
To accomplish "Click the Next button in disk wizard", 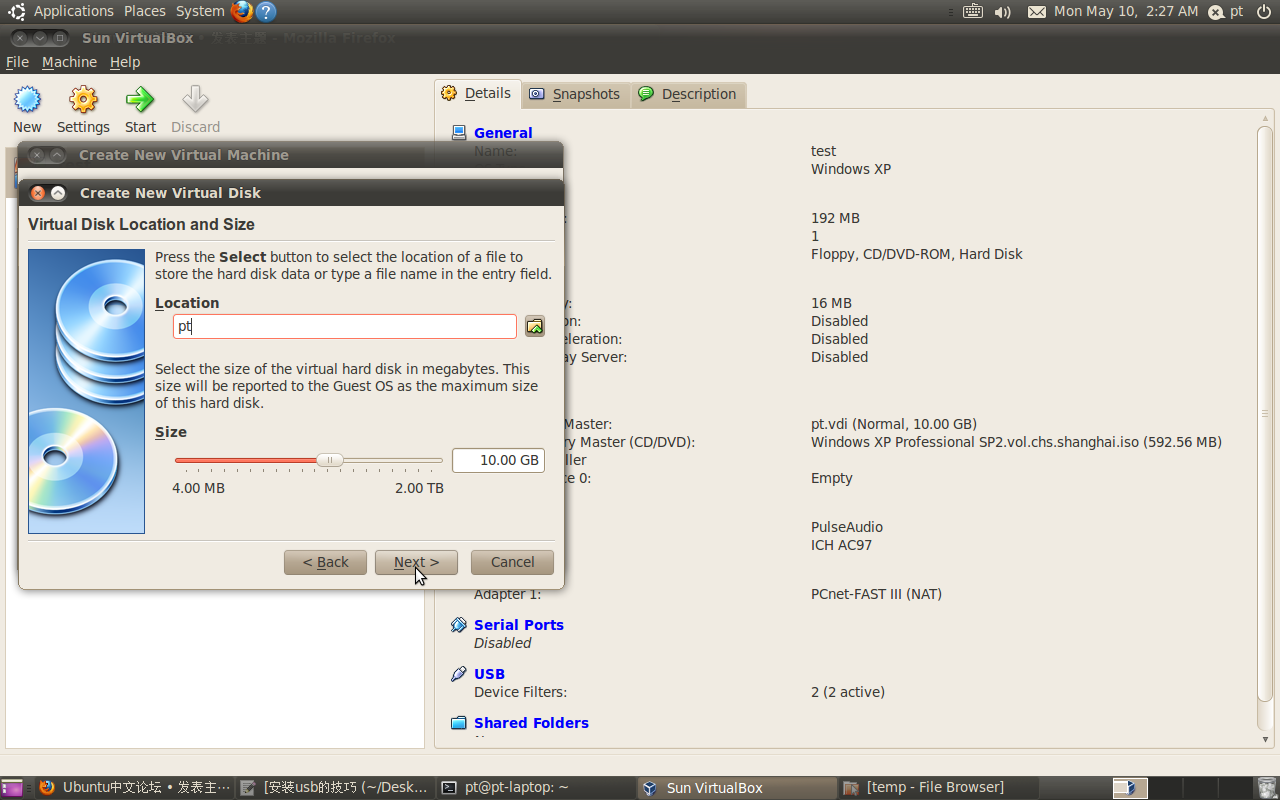I will [416, 562].
